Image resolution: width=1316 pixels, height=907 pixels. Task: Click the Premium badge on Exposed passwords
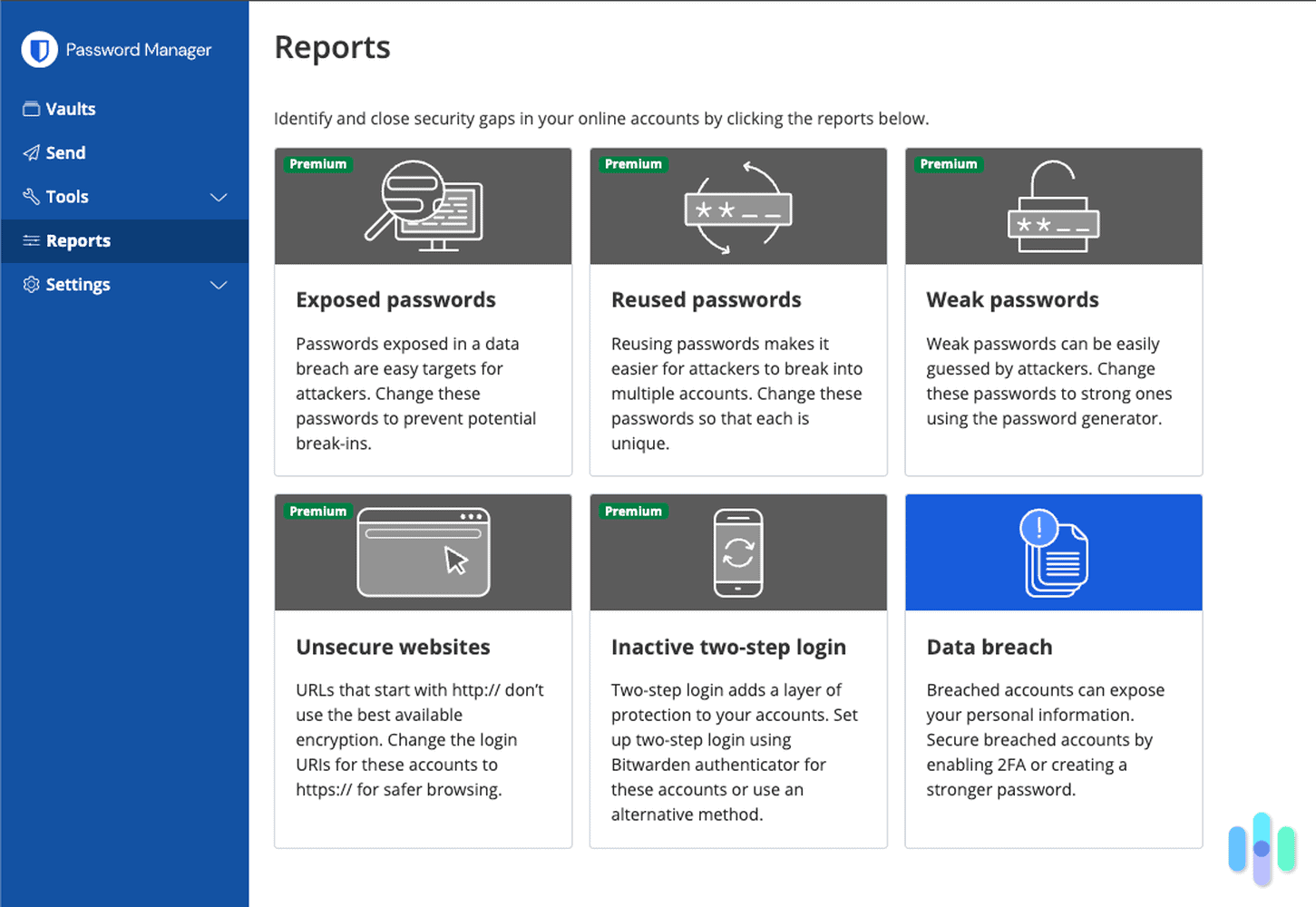318,164
